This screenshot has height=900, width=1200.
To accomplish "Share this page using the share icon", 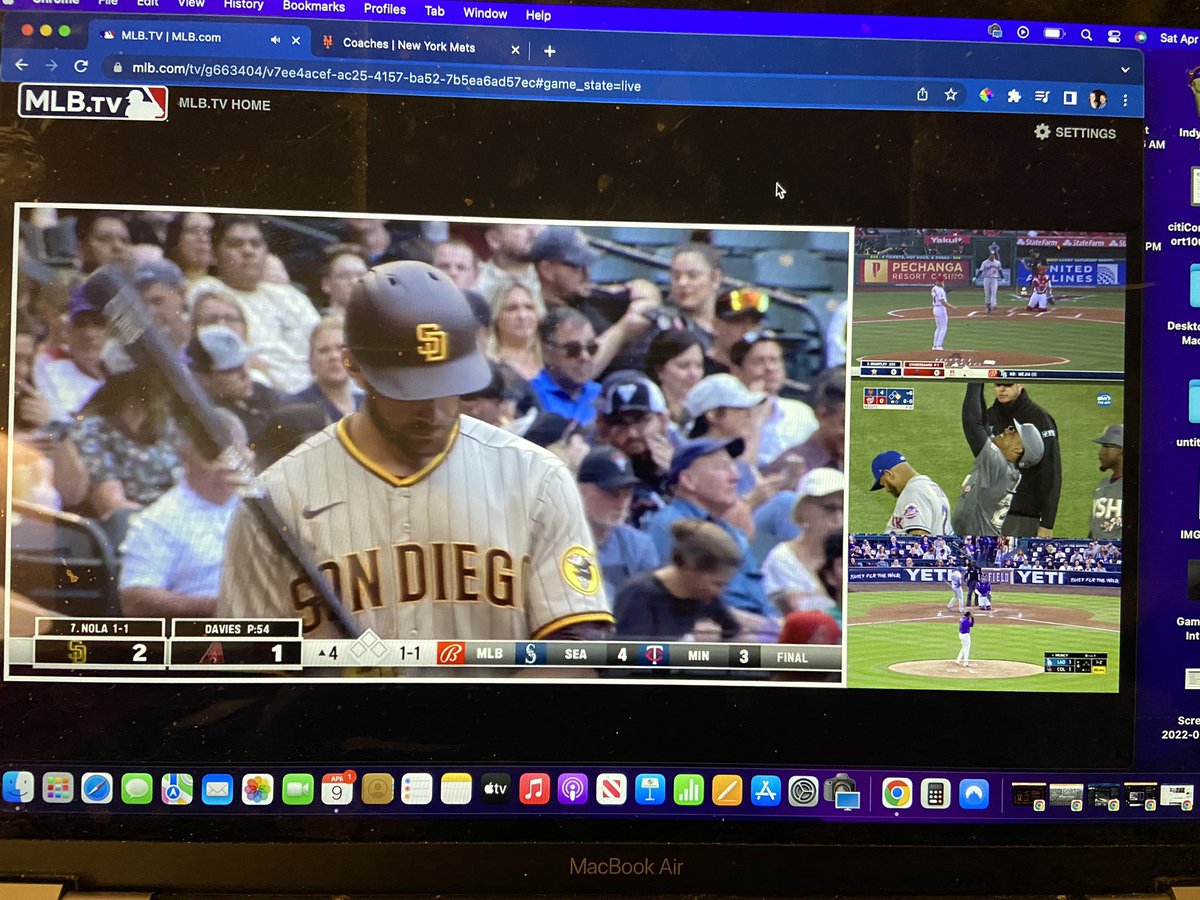I will pyautogui.click(x=922, y=93).
